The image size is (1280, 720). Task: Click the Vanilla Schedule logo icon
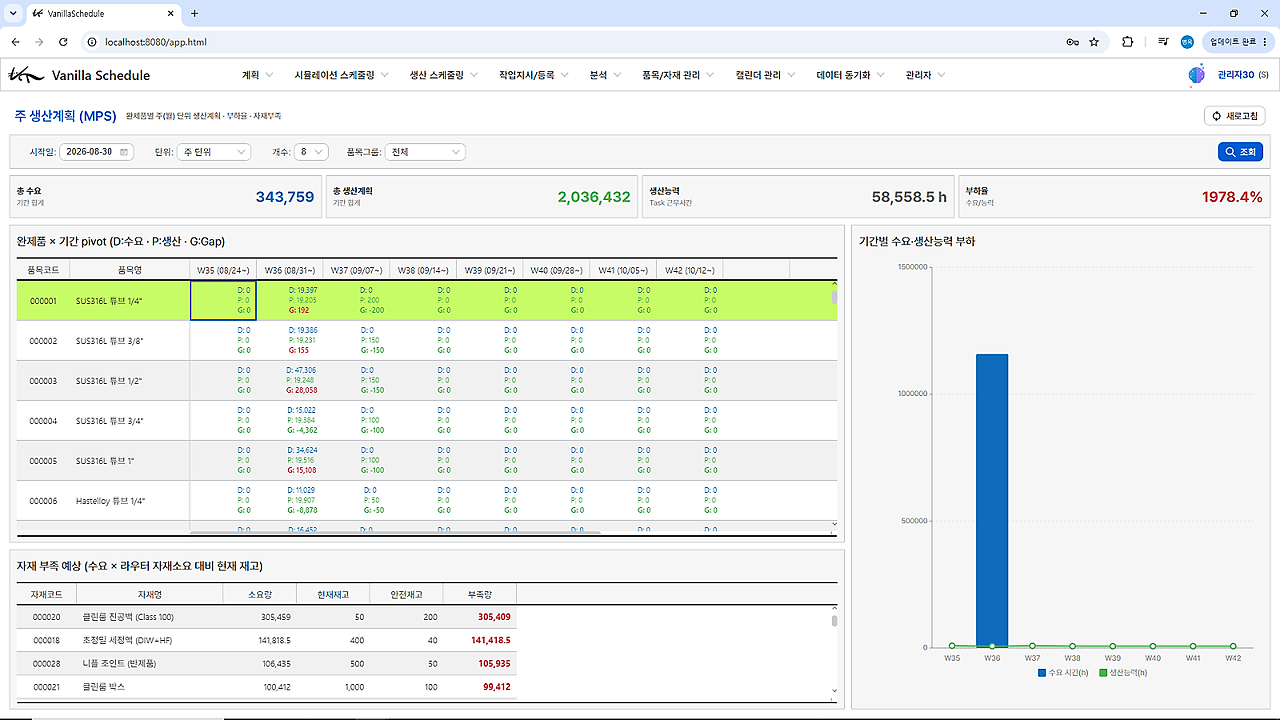(x=25, y=75)
